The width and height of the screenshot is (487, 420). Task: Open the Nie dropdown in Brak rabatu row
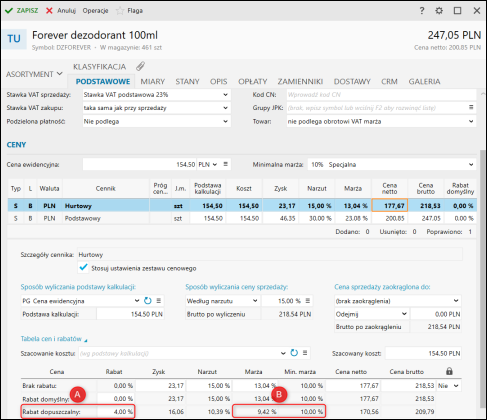point(449,386)
